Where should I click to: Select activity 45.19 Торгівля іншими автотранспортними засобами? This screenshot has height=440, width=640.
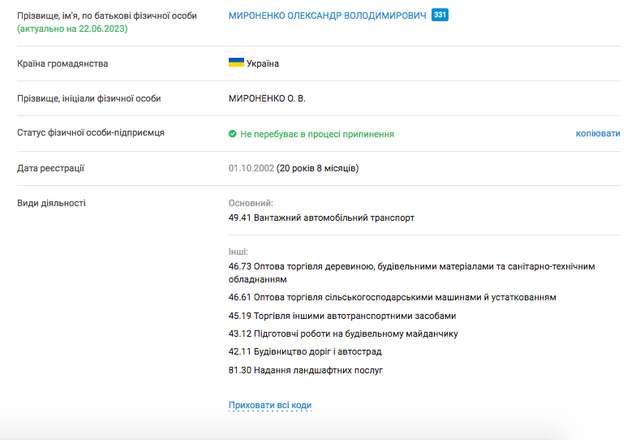coord(342,315)
